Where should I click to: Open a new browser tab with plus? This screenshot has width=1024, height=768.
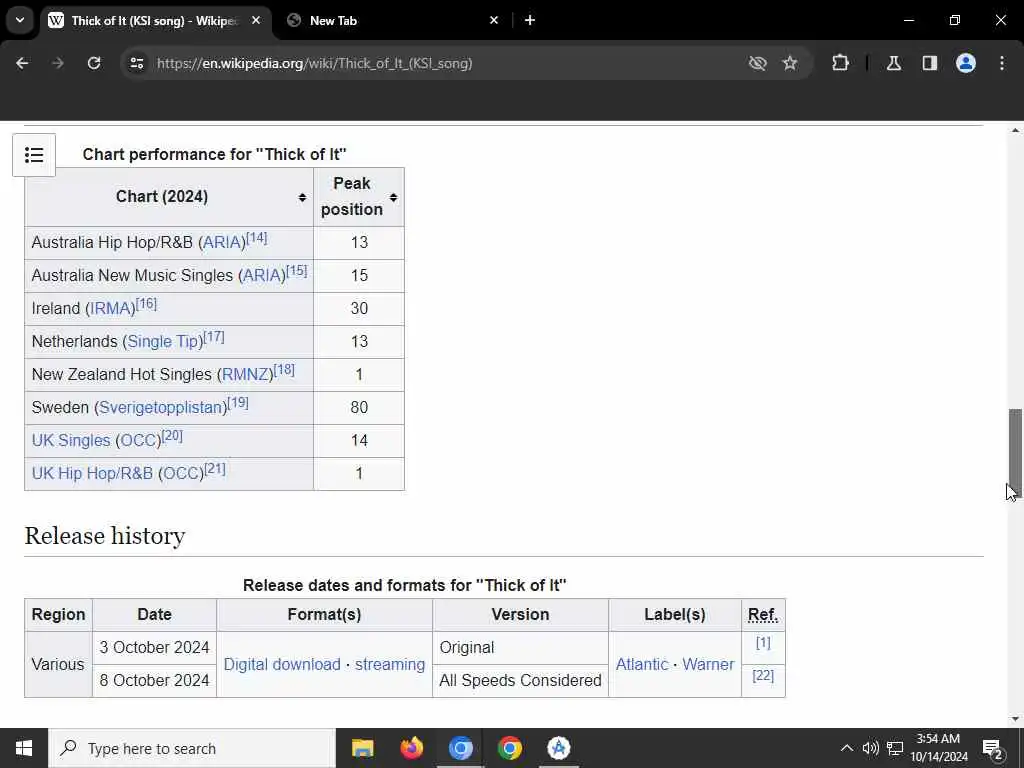pyautogui.click(x=530, y=20)
